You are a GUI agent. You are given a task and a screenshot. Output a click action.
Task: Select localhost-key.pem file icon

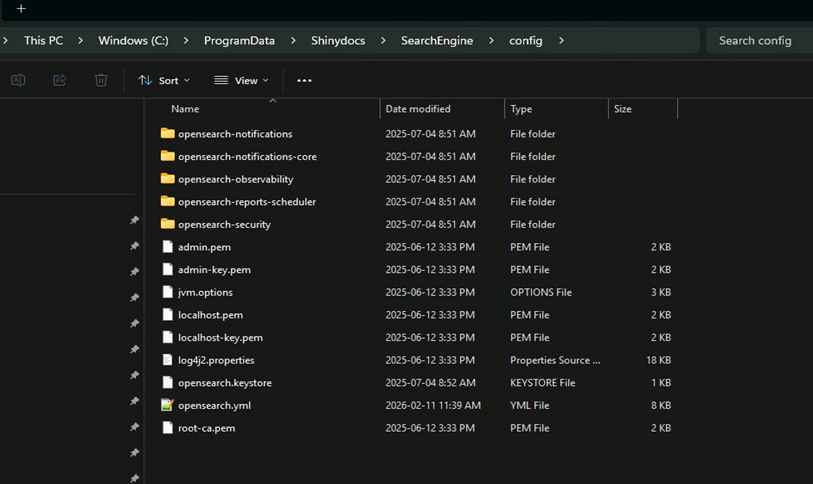tap(167, 337)
